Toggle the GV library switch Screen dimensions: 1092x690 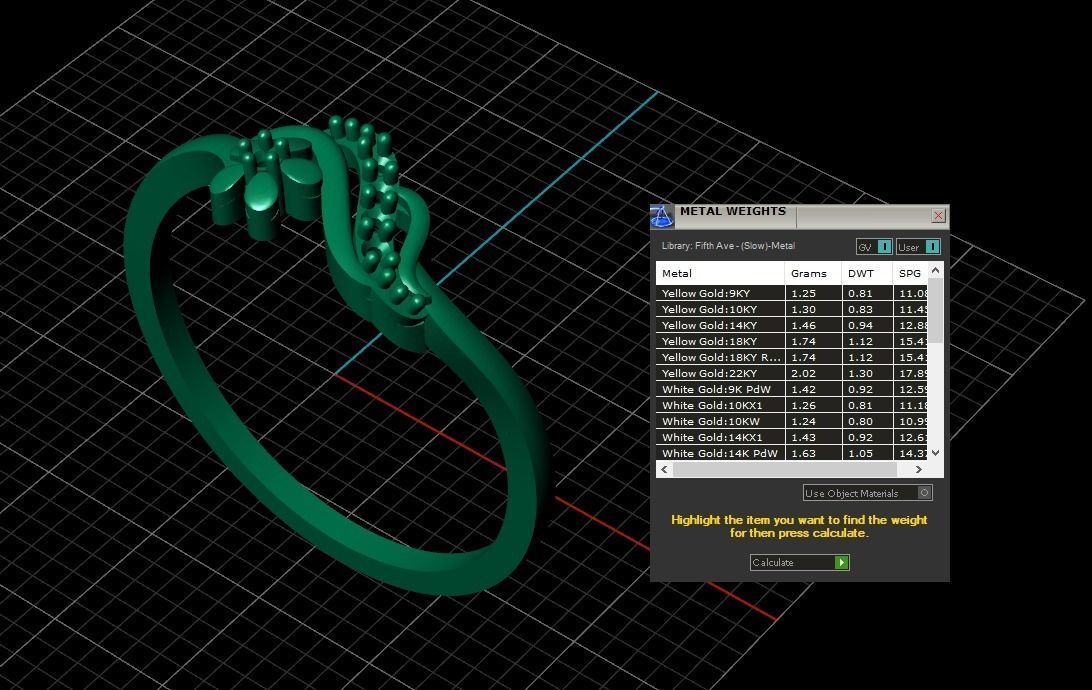pyautogui.click(x=874, y=247)
